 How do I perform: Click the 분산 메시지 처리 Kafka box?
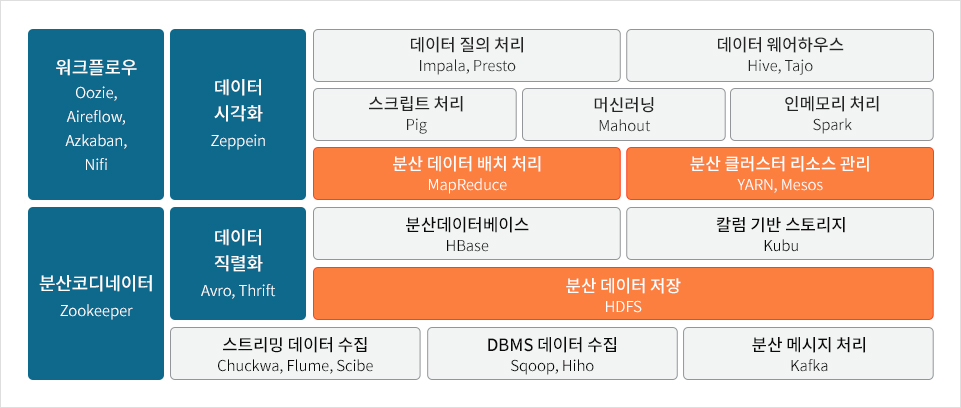pos(808,353)
